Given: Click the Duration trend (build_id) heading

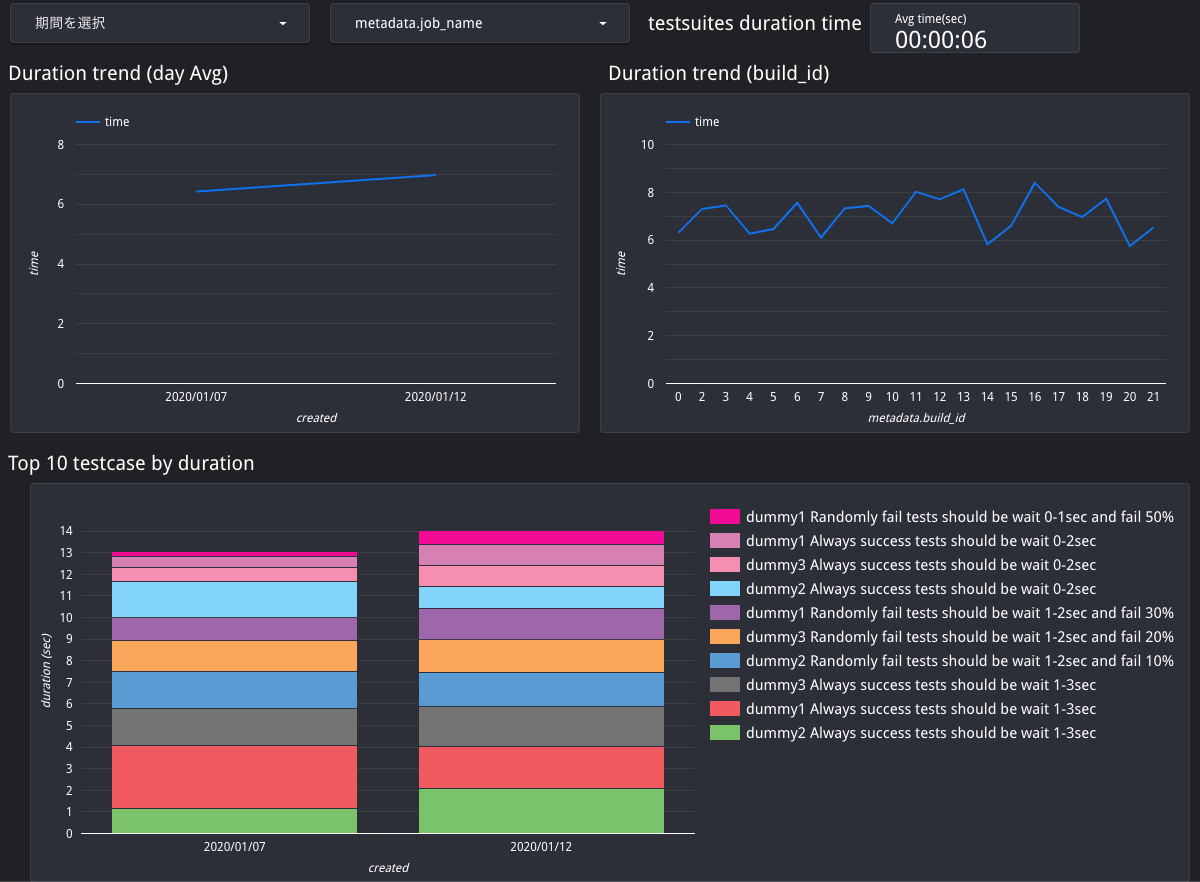Looking at the screenshot, I should [719, 73].
